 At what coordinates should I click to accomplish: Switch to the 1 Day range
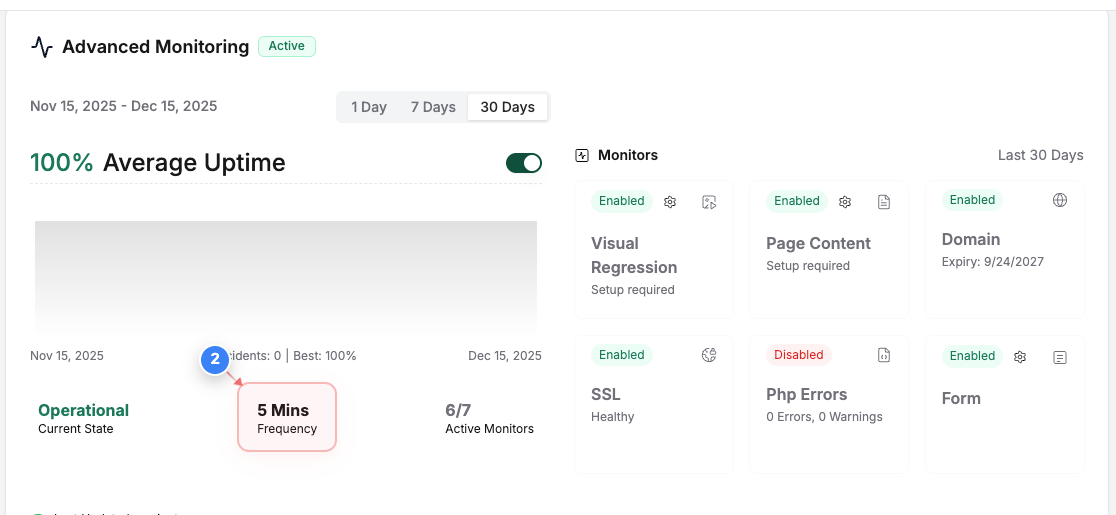point(369,107)
